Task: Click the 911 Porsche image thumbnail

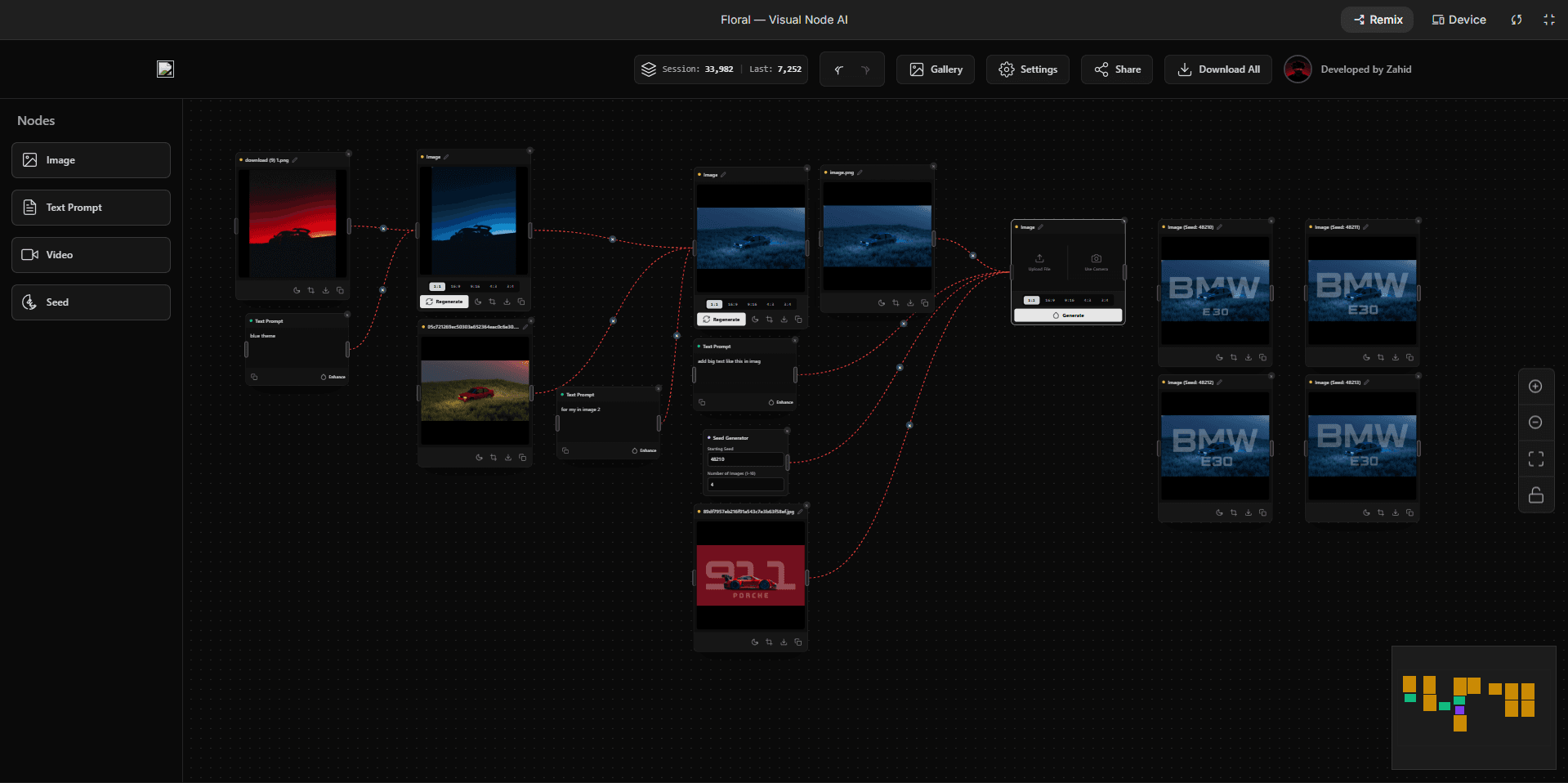Action: point(751,575)
